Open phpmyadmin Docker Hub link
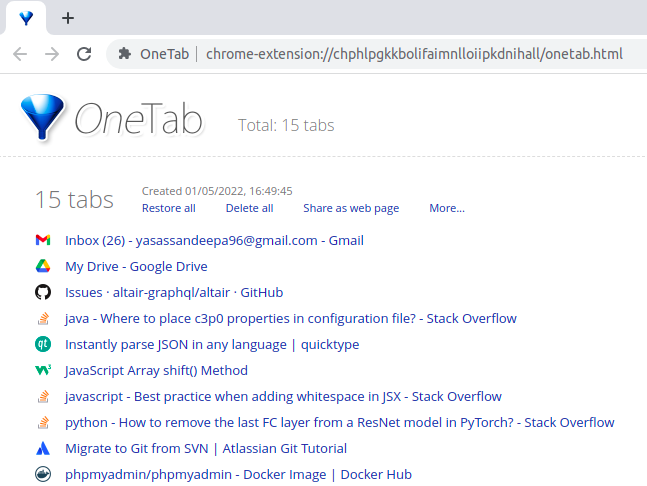The height and width of the screenshot is (486, 647). point(238,474)
